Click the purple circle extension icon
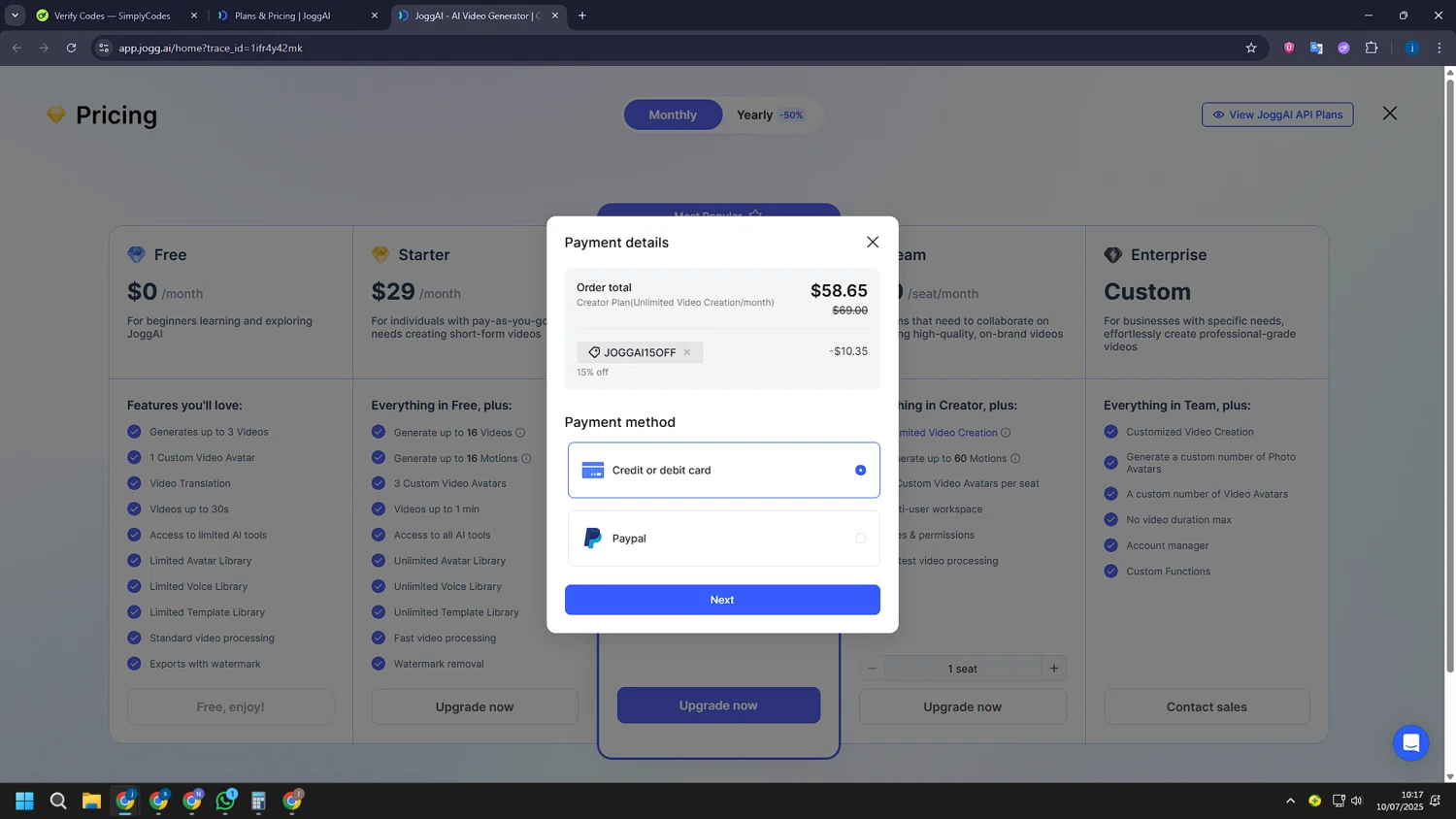Screen dimensions: 1456x819 coord(1343,48)
